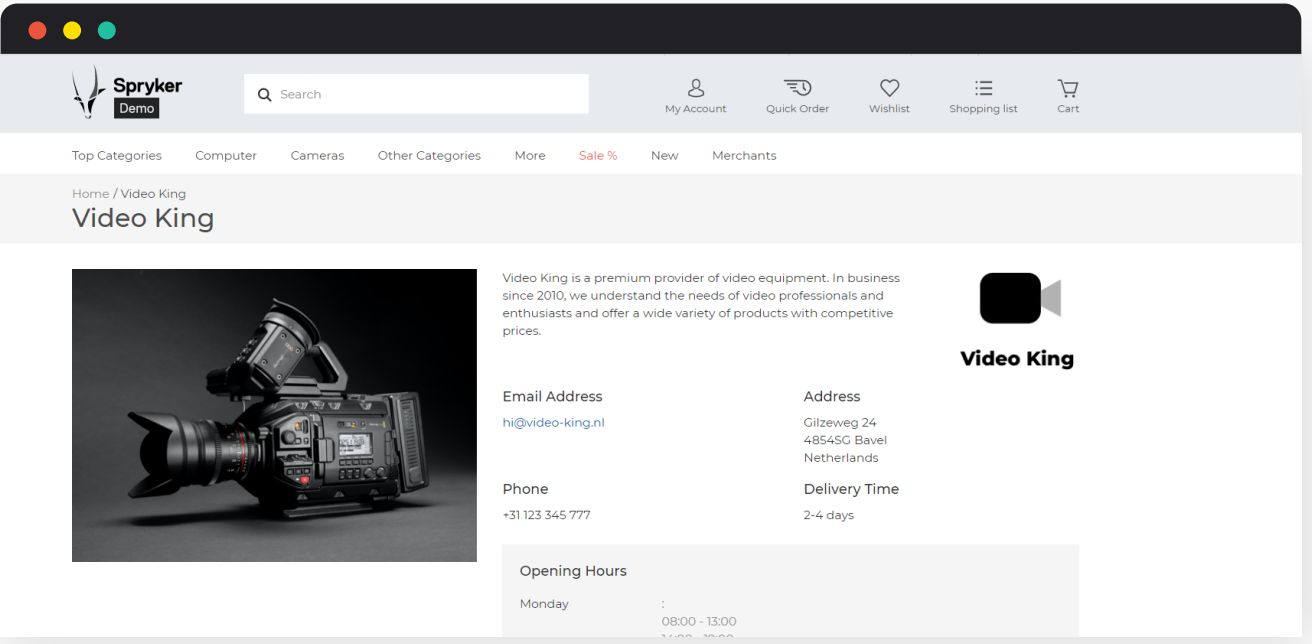The image size is (1312, 644).
Task: Click the phone number +31 123 345 777
Action: (546, 515)
